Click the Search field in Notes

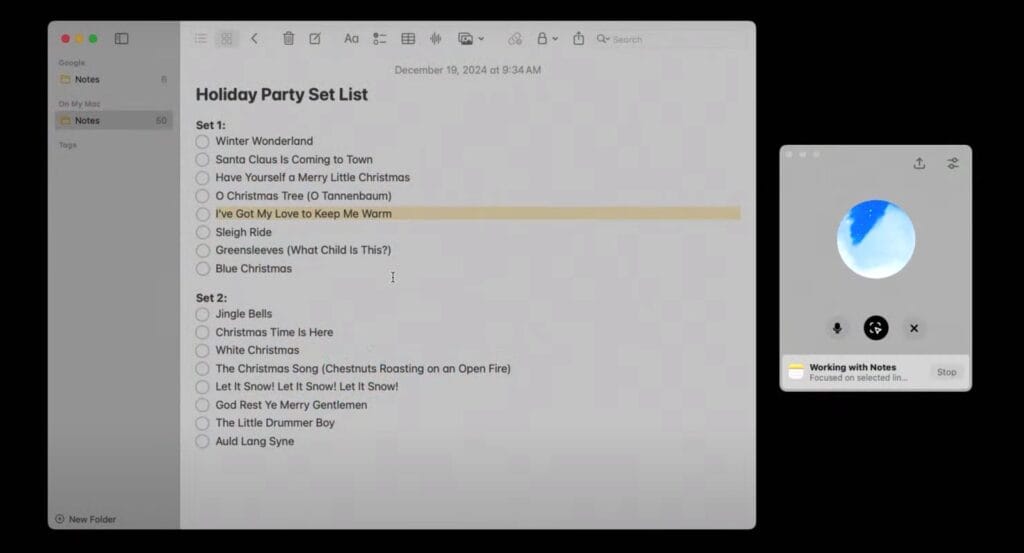(670, 39)
